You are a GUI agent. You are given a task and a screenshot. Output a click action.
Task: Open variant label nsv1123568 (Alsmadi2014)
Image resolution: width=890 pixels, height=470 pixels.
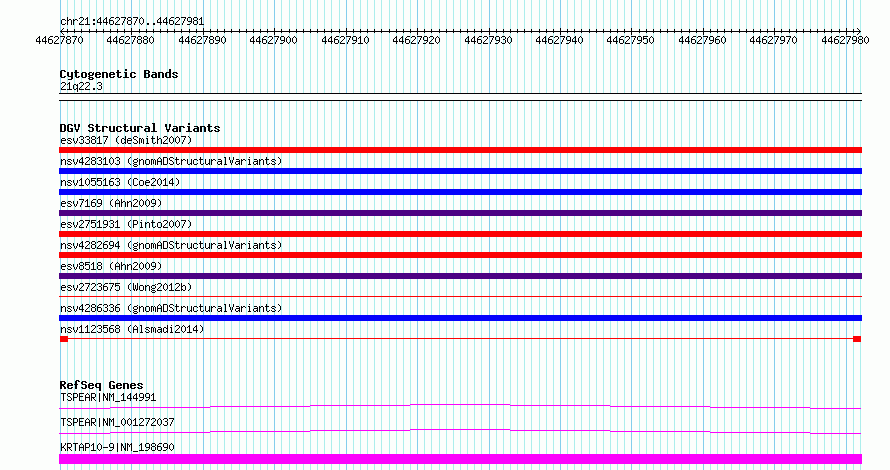tap(132, 329)
